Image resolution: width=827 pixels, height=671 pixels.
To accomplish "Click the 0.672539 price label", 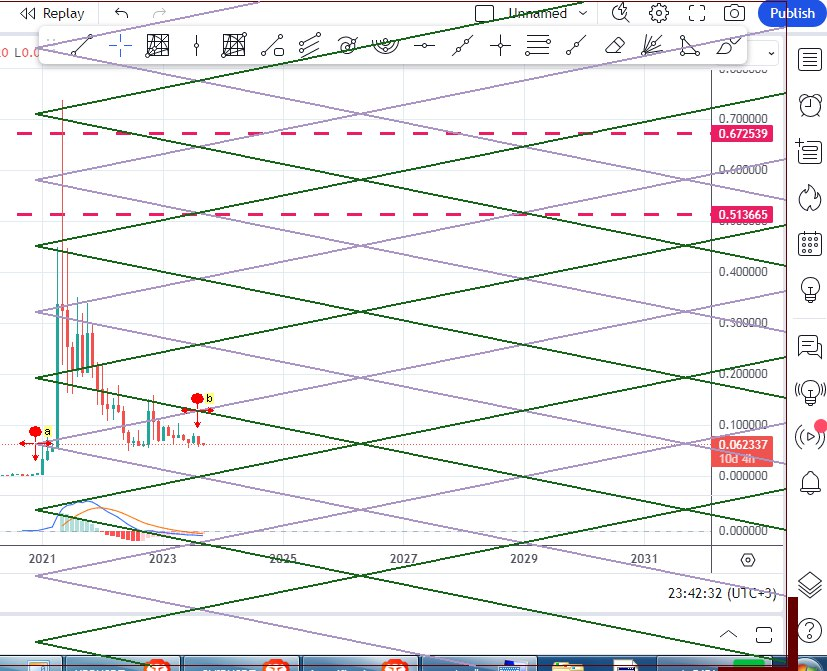I will (743, 133).
